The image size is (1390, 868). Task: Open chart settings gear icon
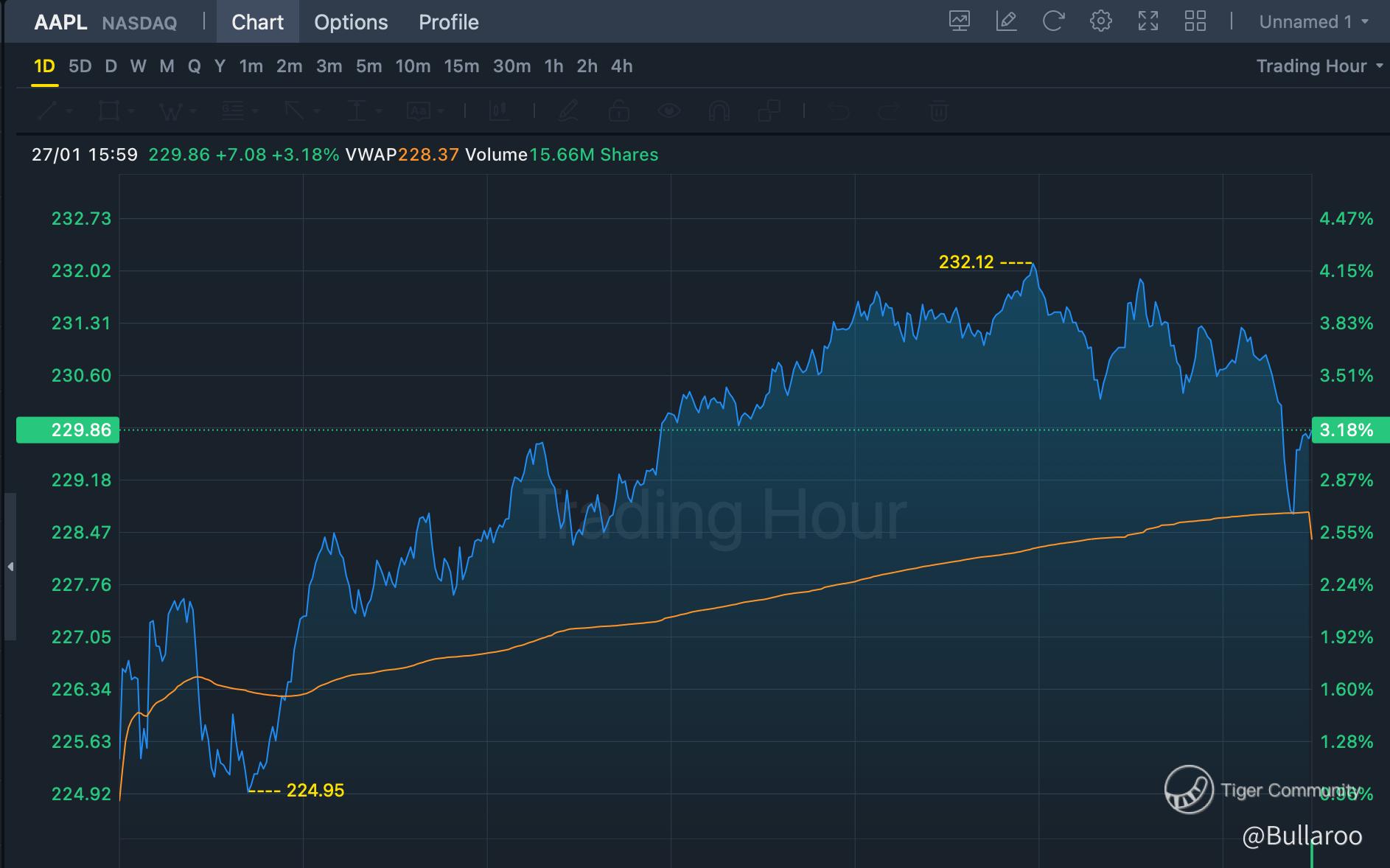[1100, 21]
